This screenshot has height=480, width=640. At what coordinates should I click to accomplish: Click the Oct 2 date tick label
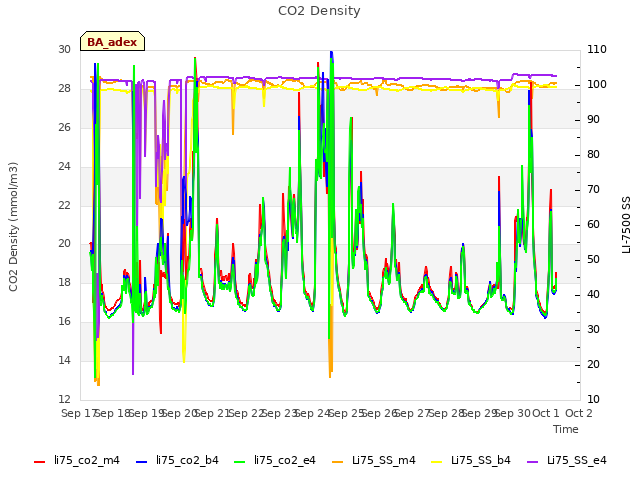[579, 413]
